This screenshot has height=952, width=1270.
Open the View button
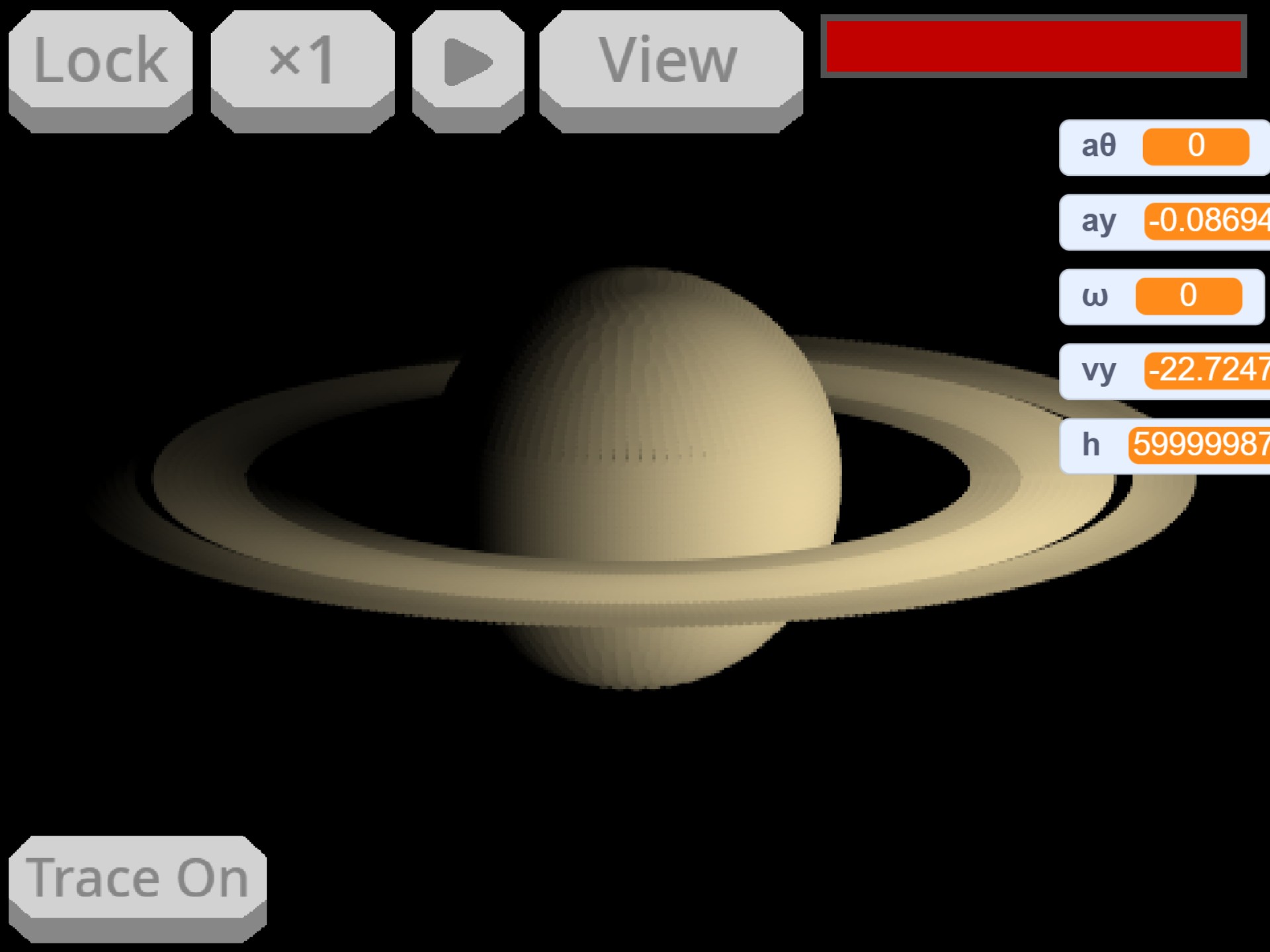(x=670, y=61)
